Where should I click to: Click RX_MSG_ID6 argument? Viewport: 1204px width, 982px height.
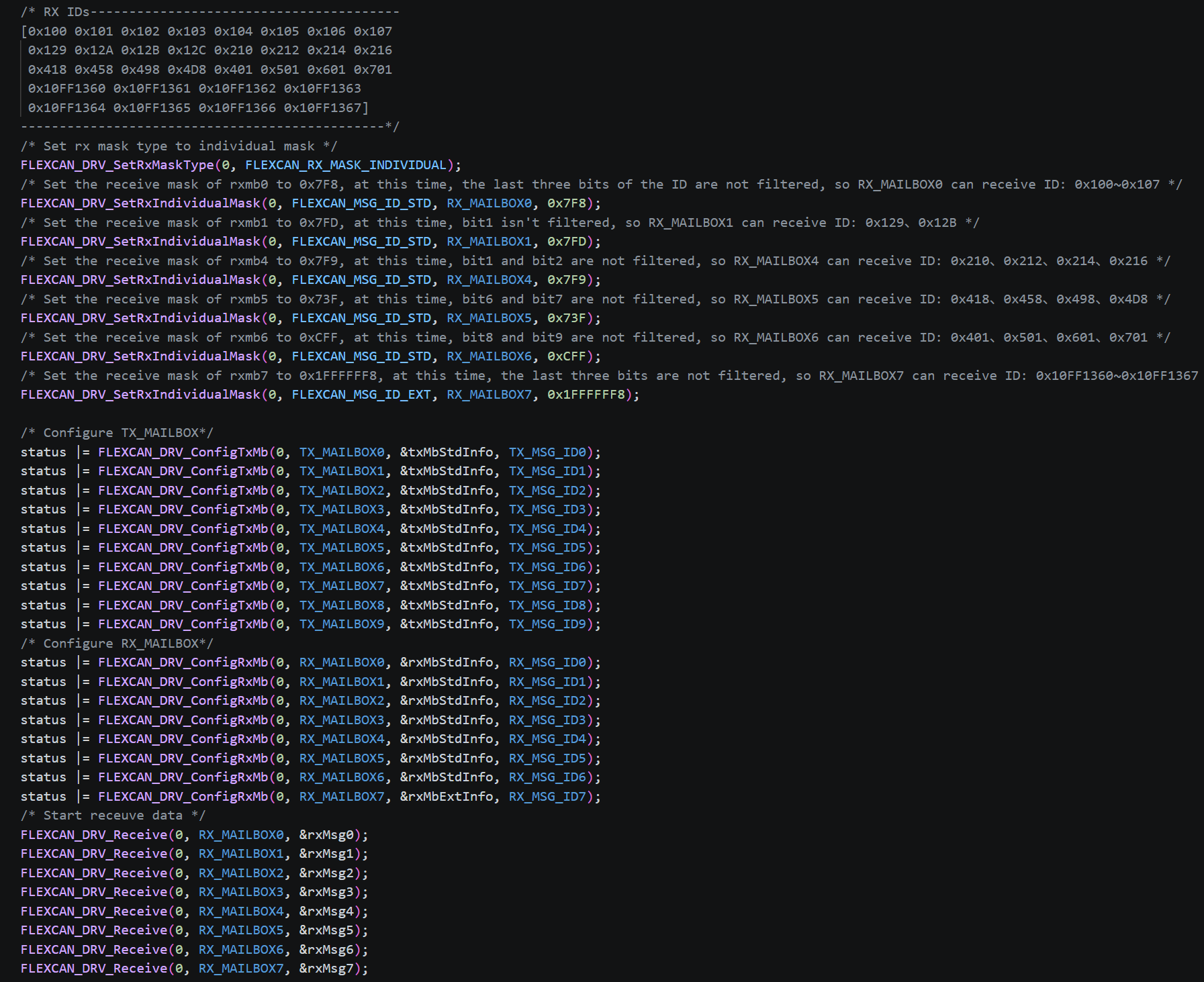[x=547, y=777]
